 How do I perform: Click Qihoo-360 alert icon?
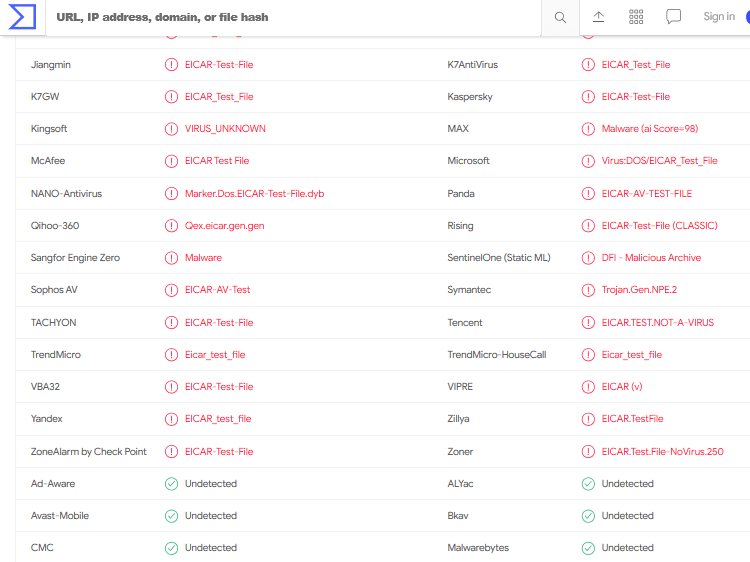pyautogui.click(x=171, y=226)
